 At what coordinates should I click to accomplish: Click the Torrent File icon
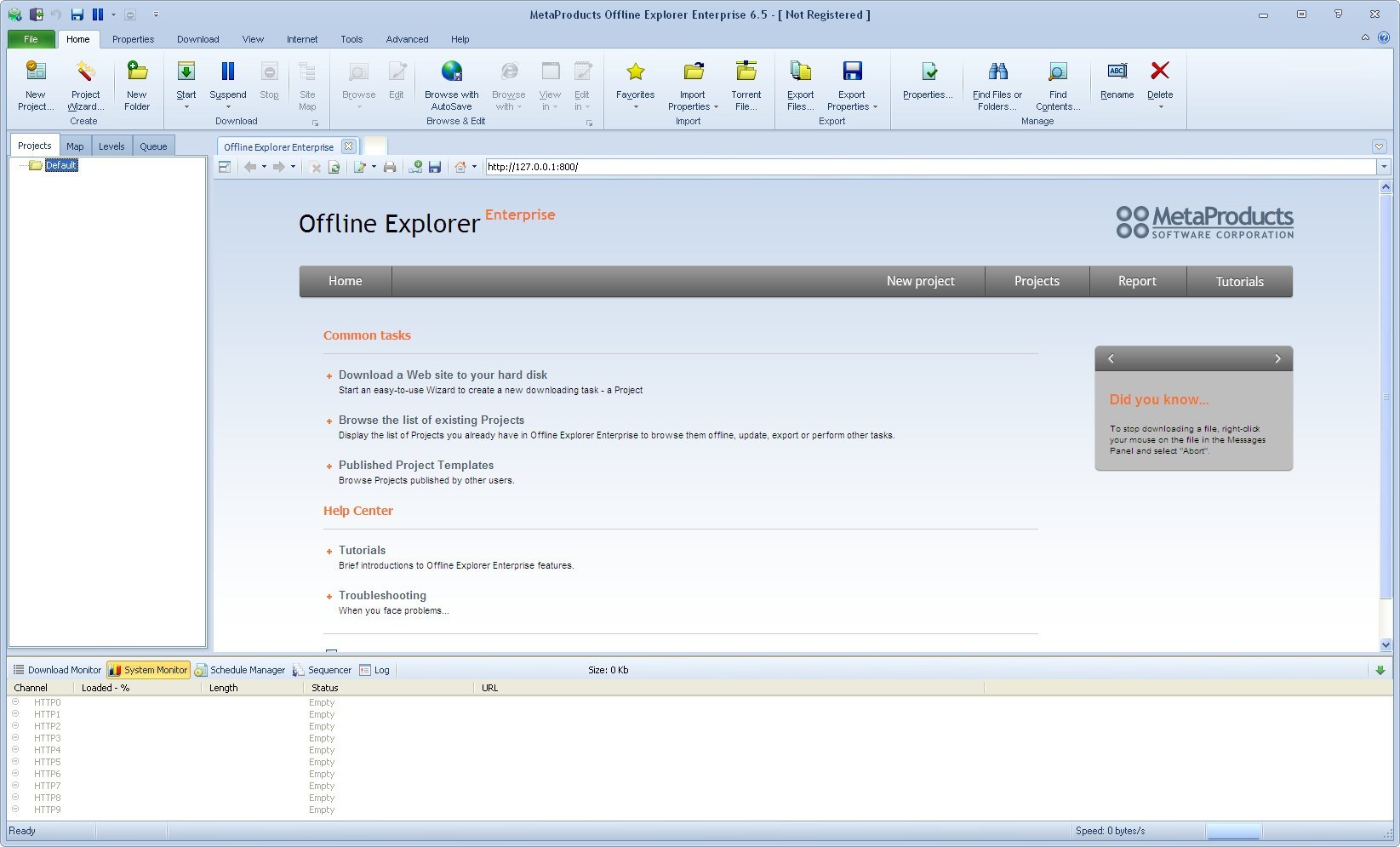[746, 72]
